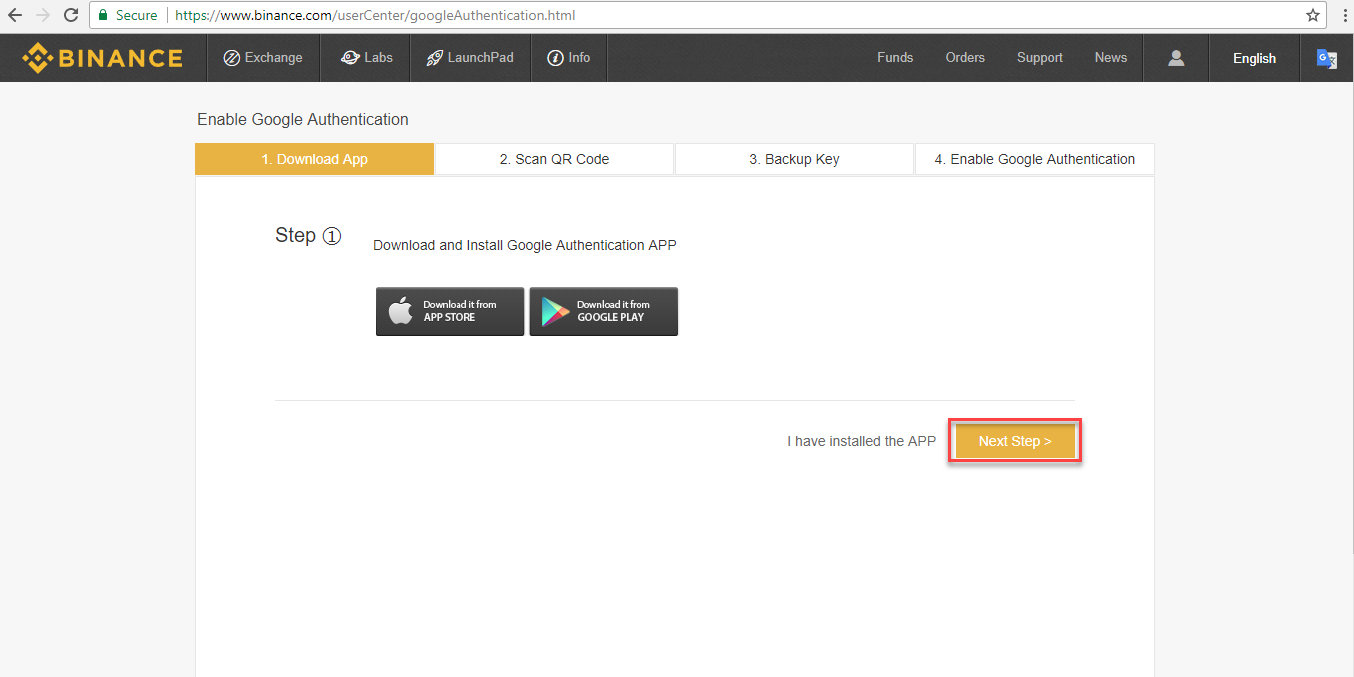Open the English language dropdown

pyautogui.click(x=1254, y=58)
